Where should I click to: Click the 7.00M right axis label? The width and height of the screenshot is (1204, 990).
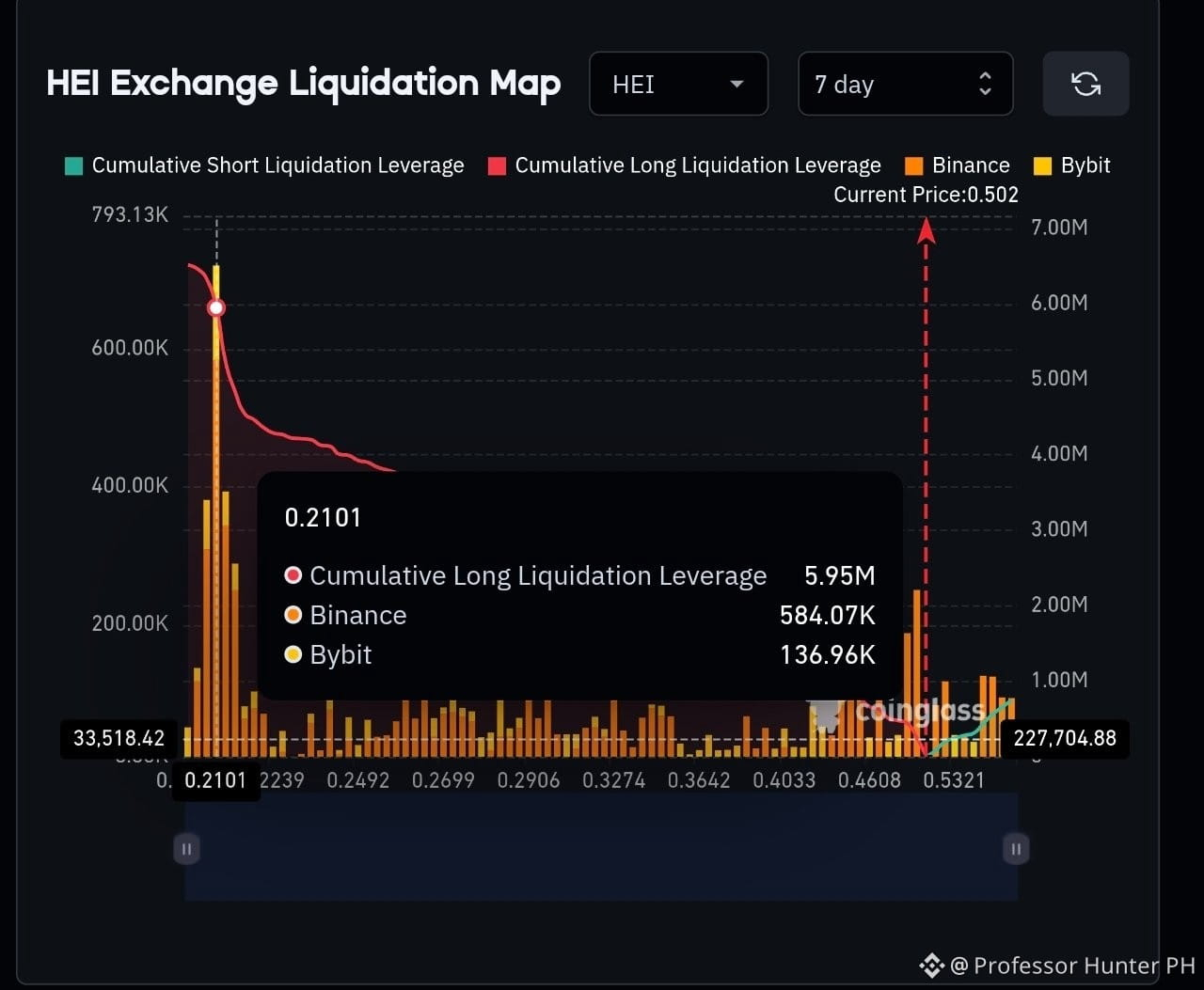[x=1059, y=228]
